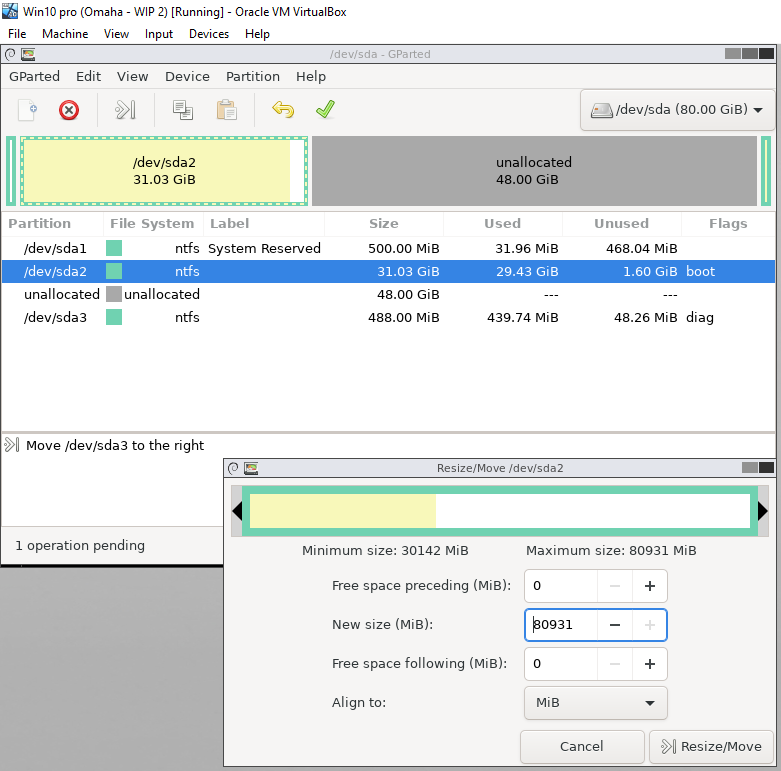
Task: Click the Paste partition toolbar icon
Action: click(x=227, y=110)
